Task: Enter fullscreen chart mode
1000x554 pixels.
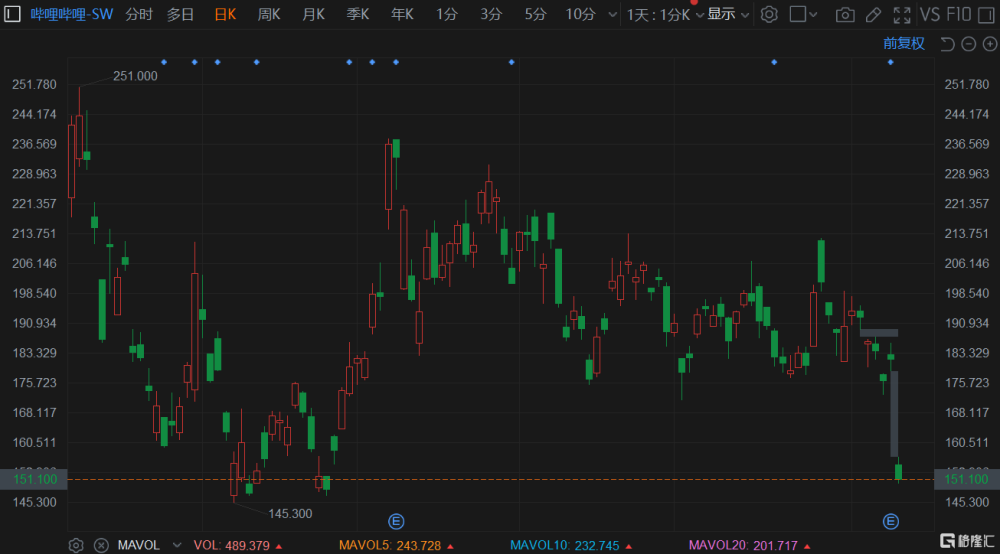Action: pos(902,15)
